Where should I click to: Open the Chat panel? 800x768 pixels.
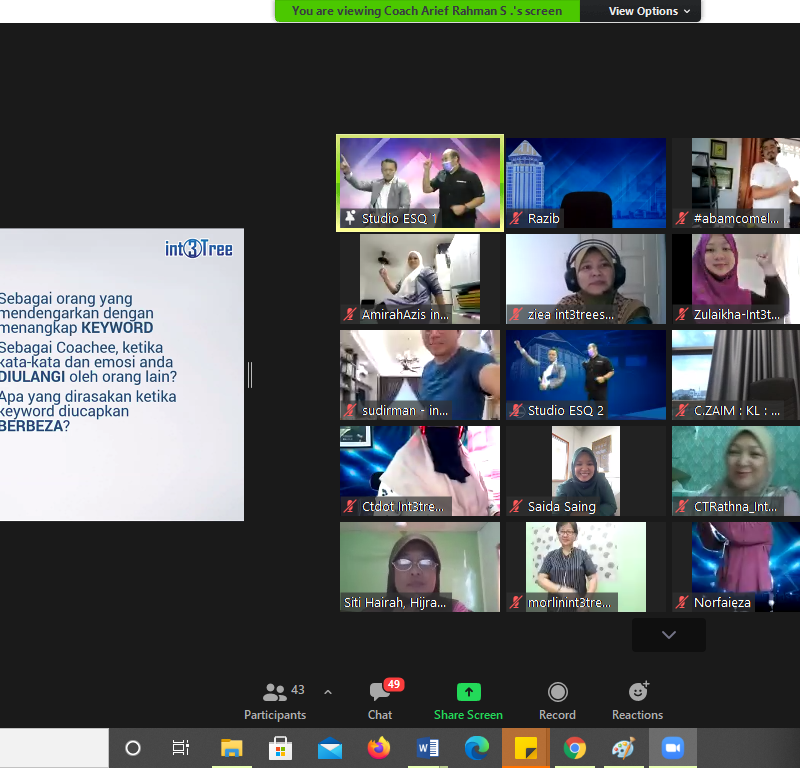pos(380,700)
